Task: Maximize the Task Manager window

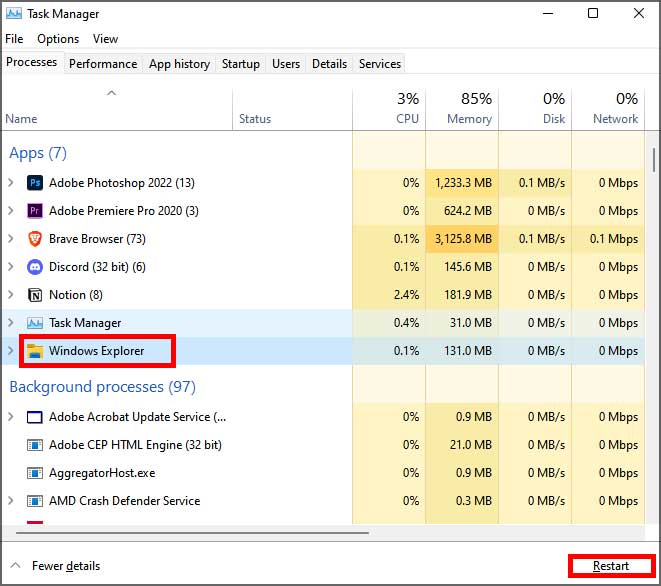Action: tap(593, 13)
